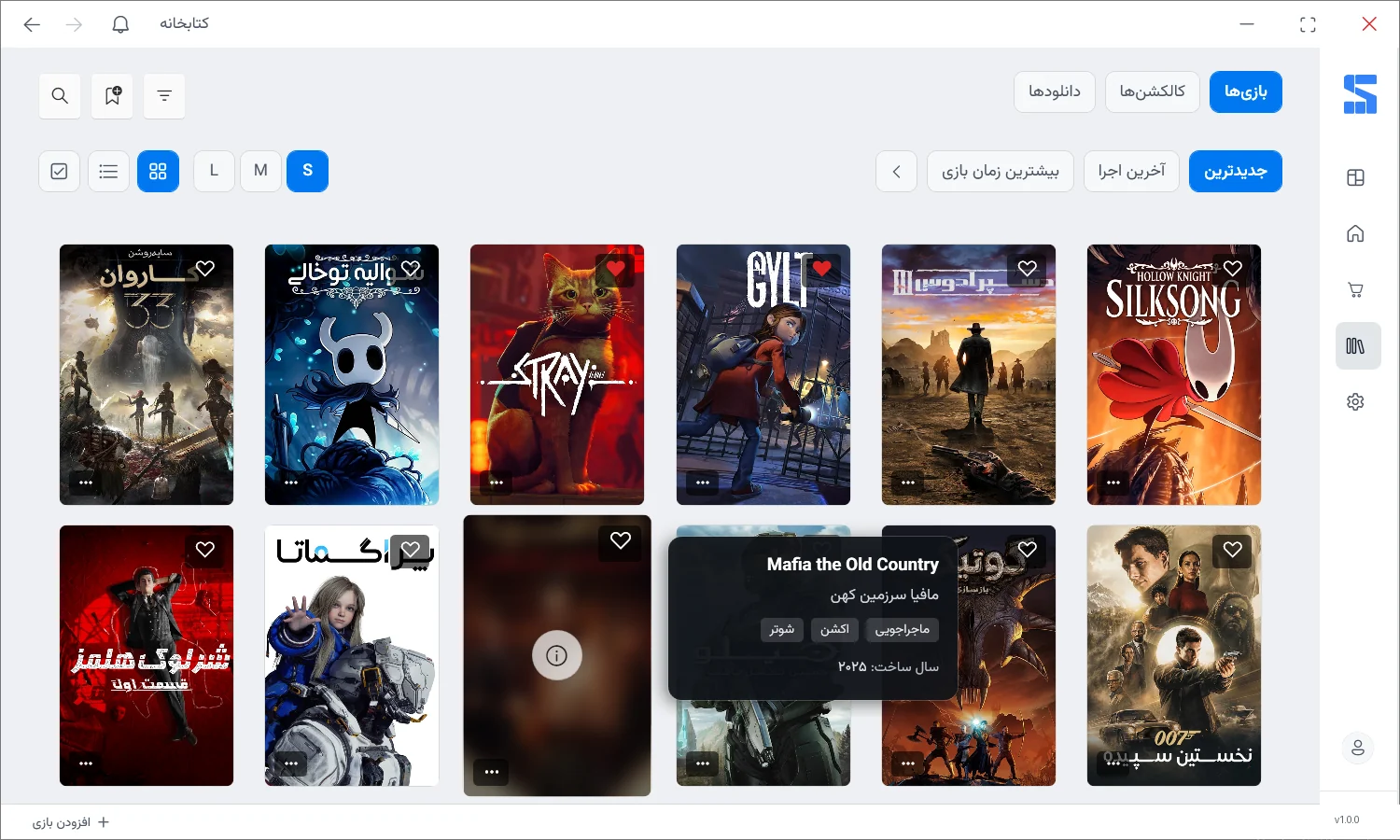Favorite the blue Hollow Knight game
The width and height of the screenshot is (1400, 840).
(x=411, y=269)
